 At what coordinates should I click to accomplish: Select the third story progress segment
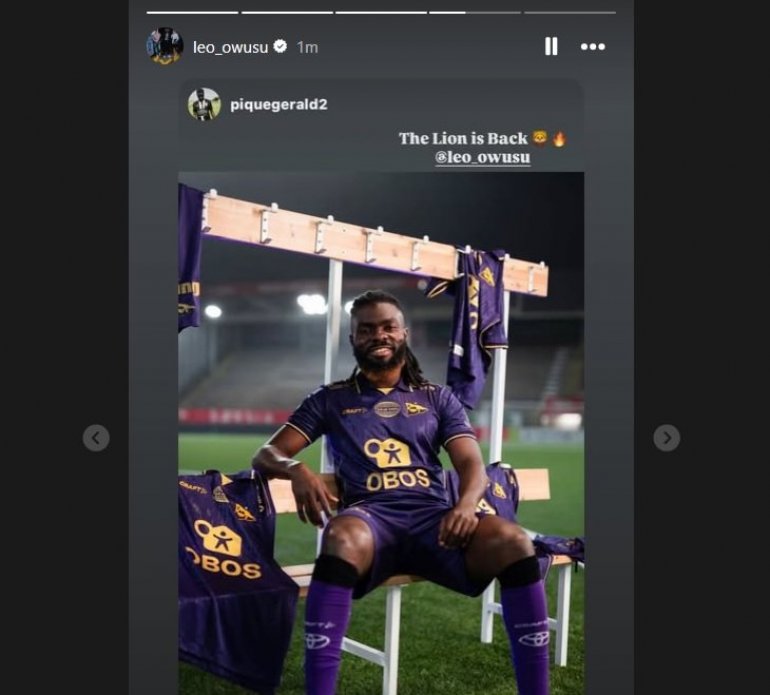tap(381, 12)
